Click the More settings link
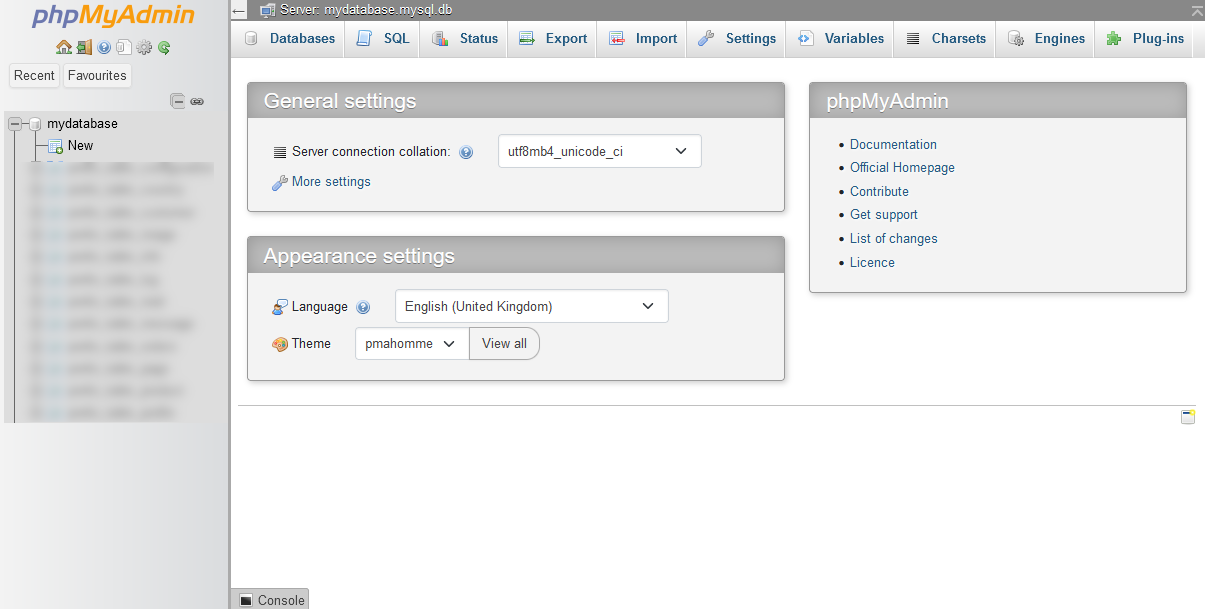 (x=330, y=182)
